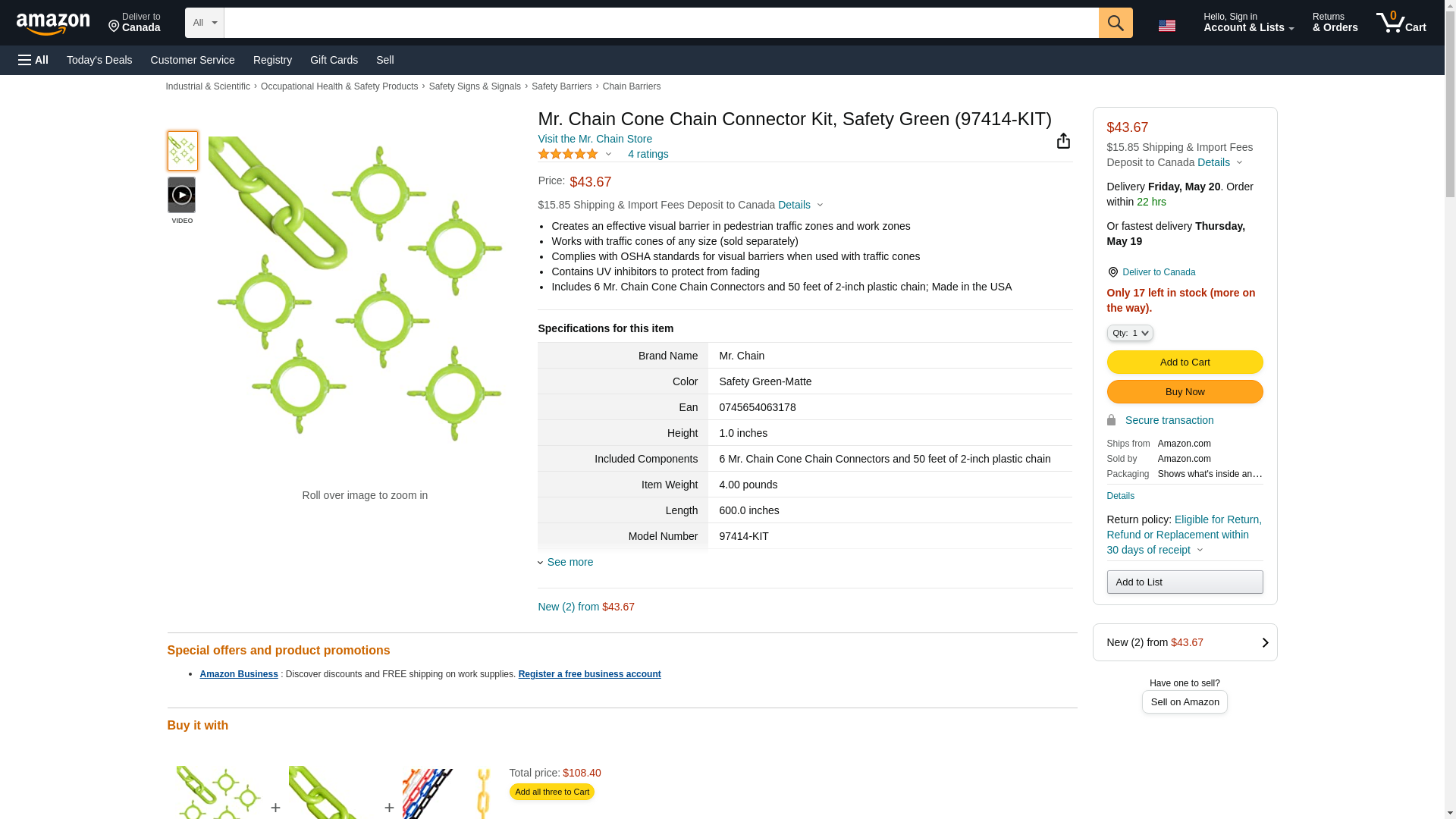This screenshot has width=1456, height=819.
Task: Click the five-star rating icons
Action: (568, 154)
